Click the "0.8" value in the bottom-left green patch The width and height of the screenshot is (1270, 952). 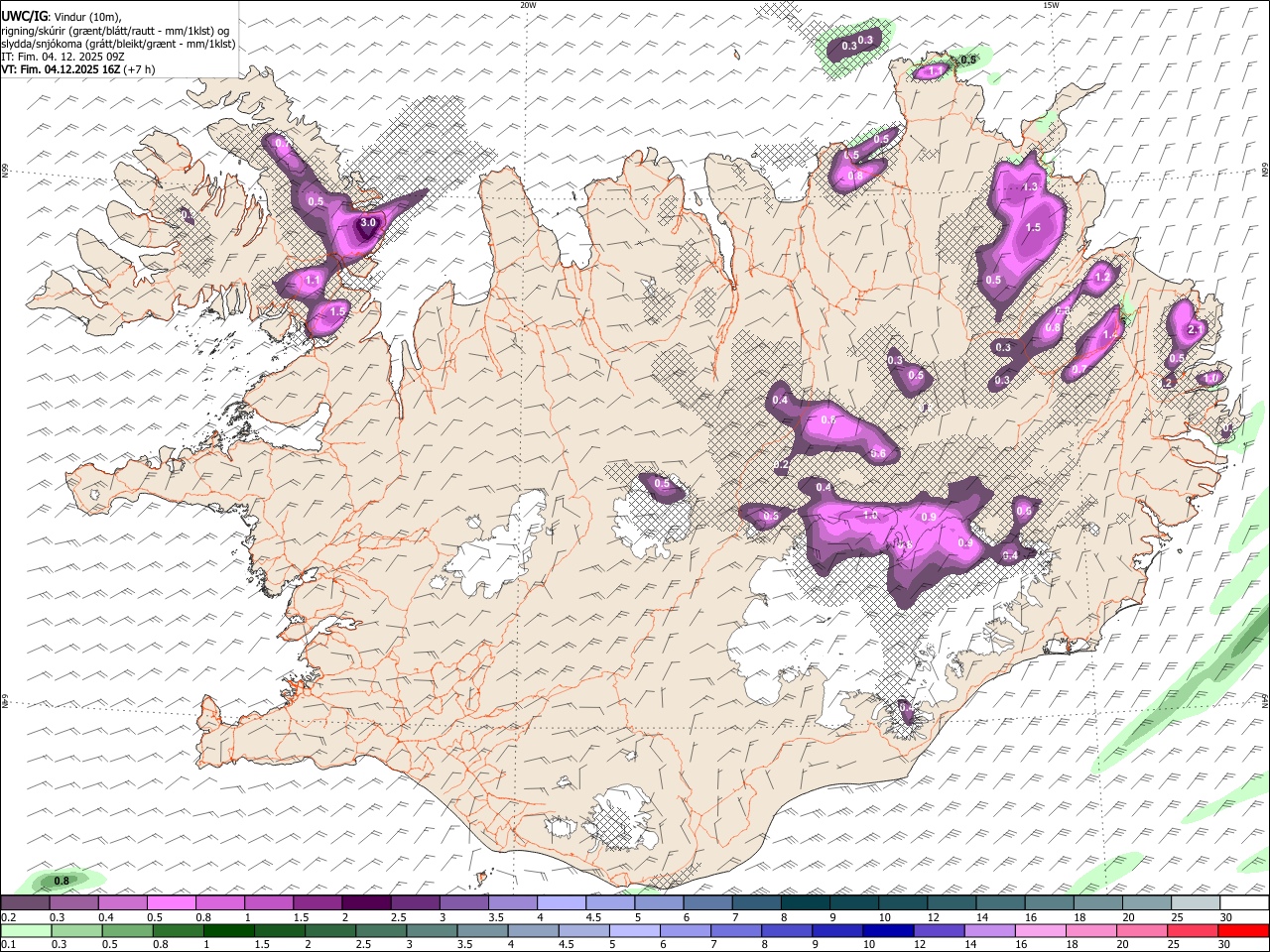click(x=62, y=881)
